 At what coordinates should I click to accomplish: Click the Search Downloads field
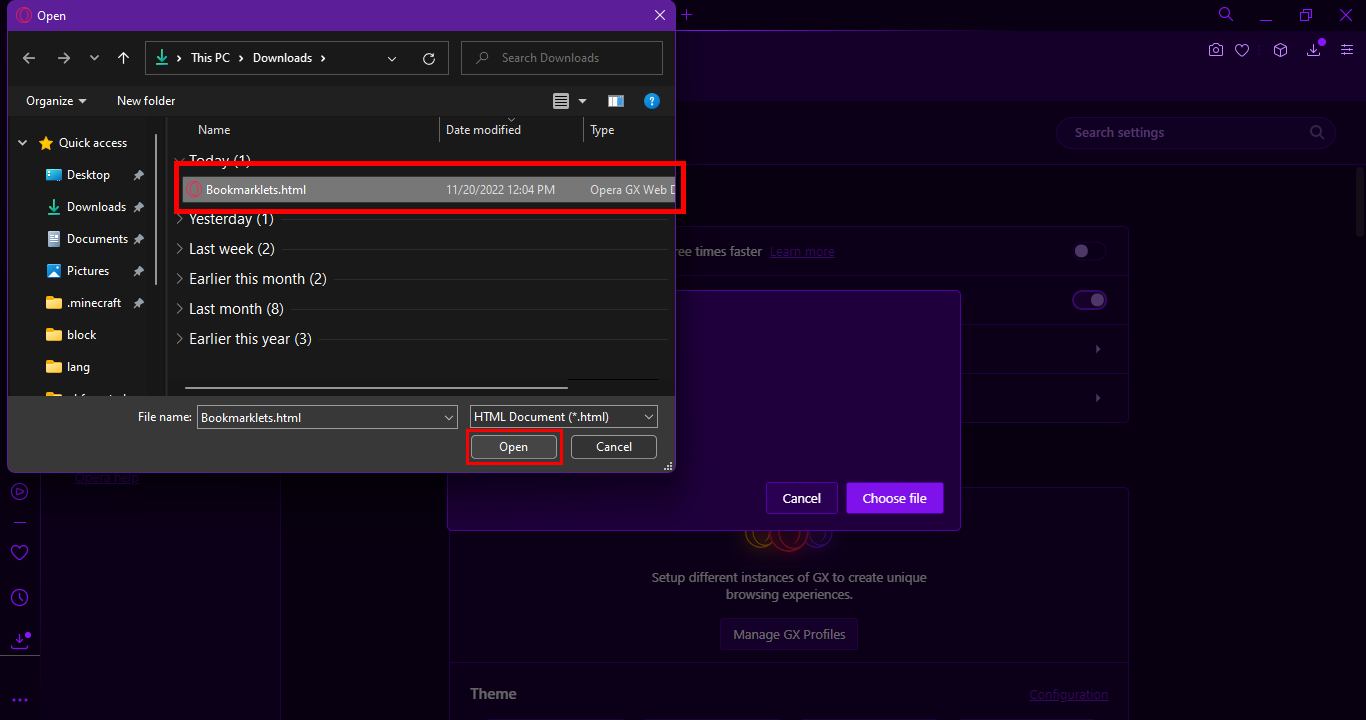point(562,58)
